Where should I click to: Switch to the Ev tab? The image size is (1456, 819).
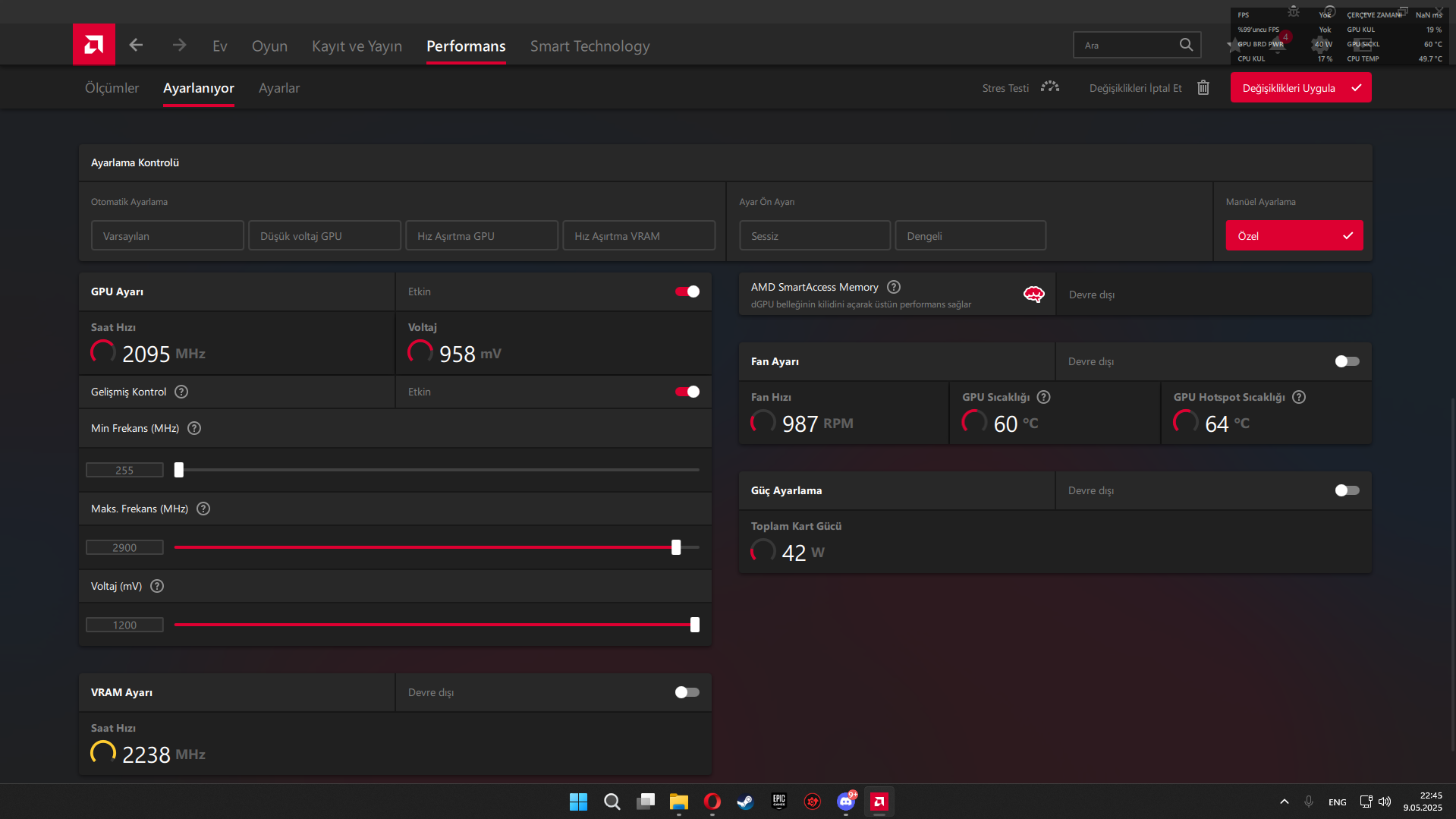click(220, 46)
